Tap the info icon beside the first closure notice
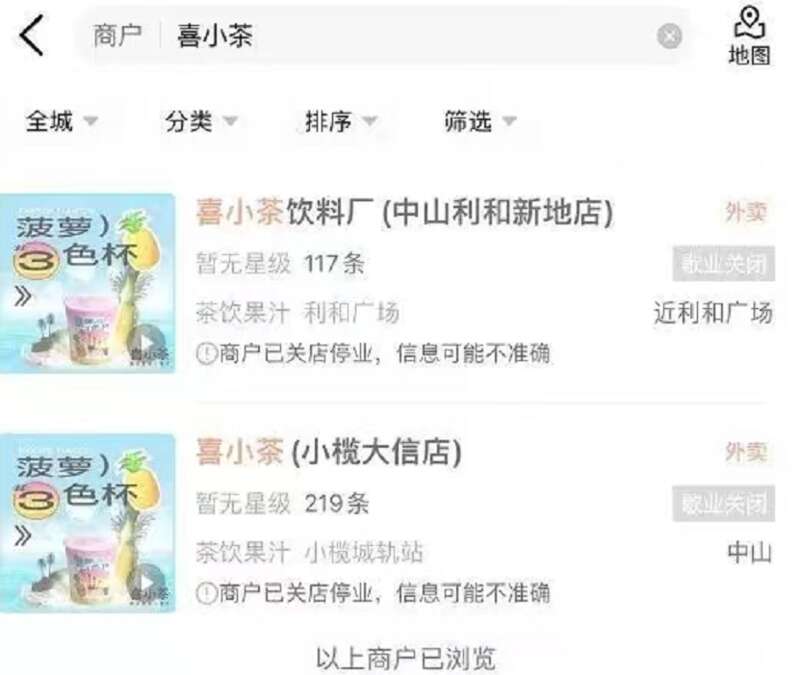 point(207,353)
